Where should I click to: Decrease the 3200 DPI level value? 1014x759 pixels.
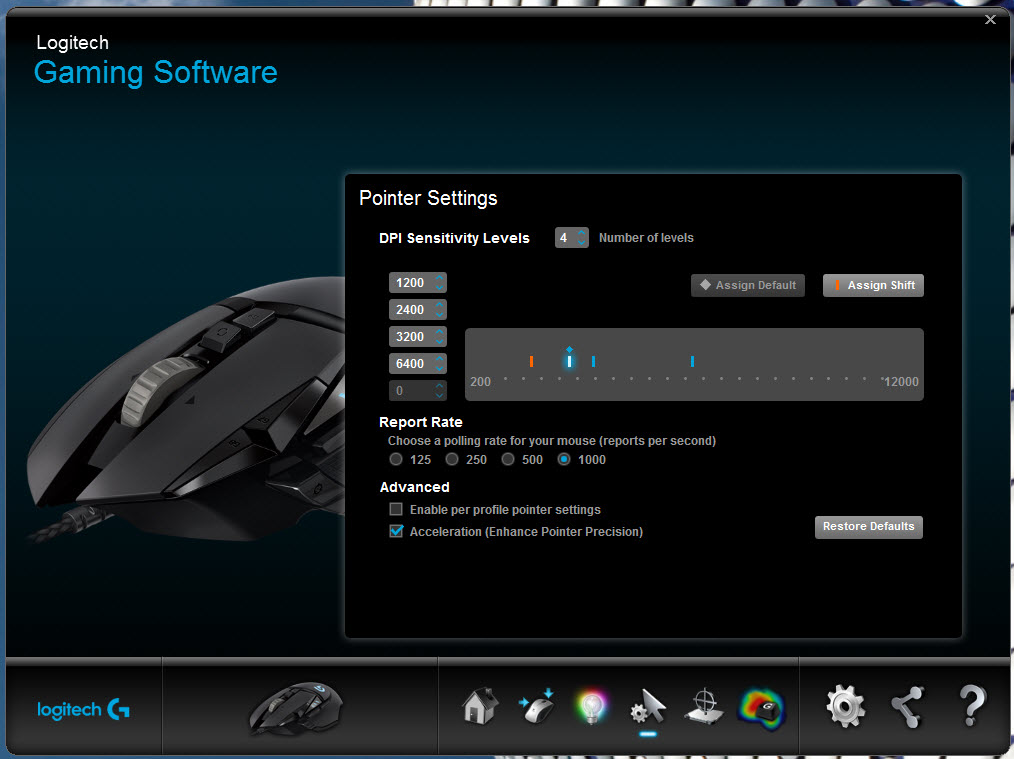pos(439,341)
